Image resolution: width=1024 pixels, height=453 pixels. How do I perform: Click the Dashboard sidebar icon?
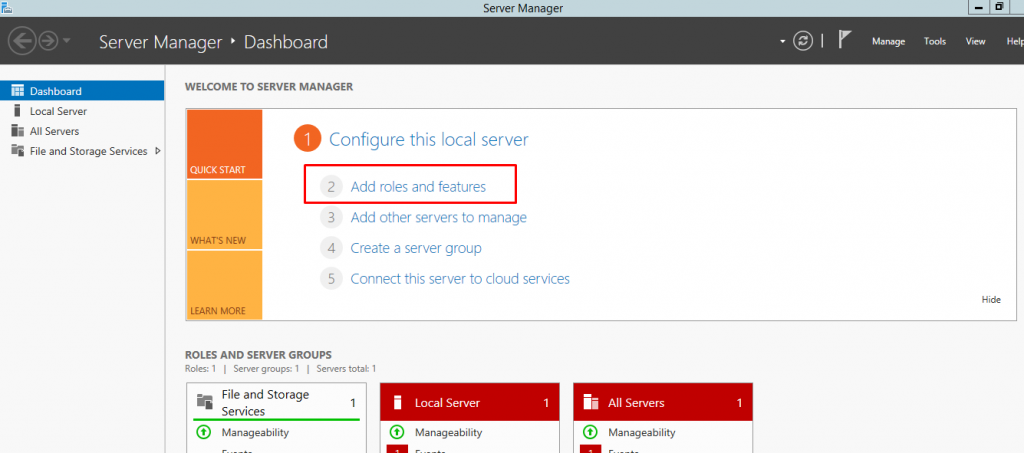(18, 91)
